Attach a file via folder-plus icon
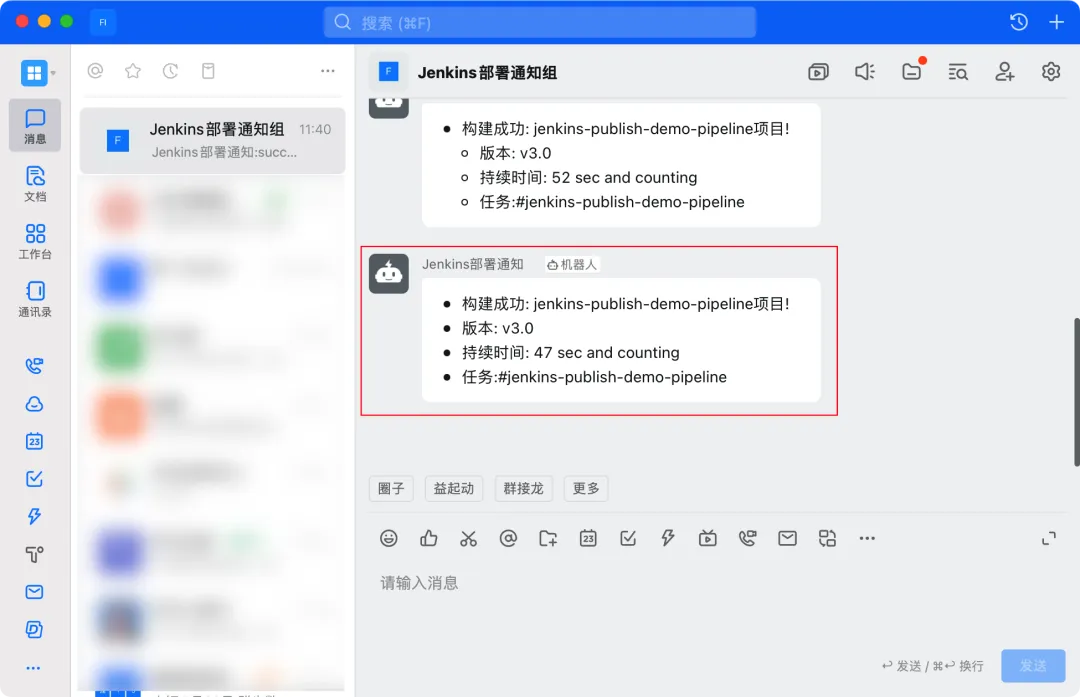Screen dimensions: 1080x697 pos(548,539)
